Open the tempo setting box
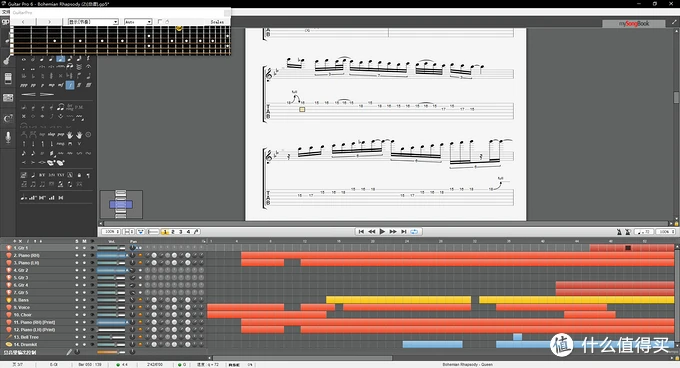This screenshot has height=368, width=680. point(643,232)
